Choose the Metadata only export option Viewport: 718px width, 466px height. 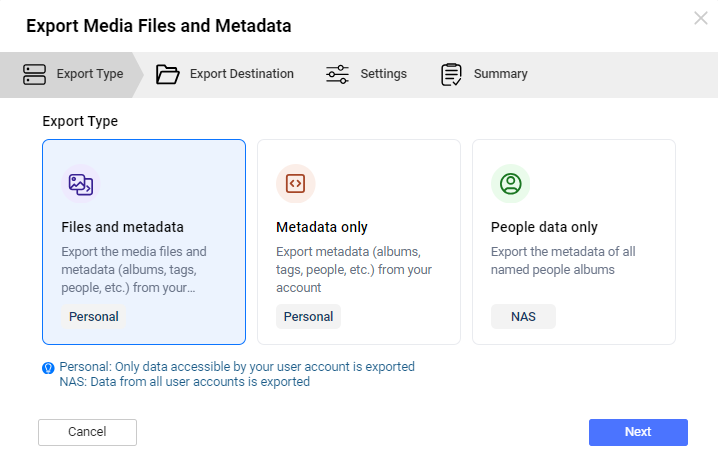coord(359,242)
